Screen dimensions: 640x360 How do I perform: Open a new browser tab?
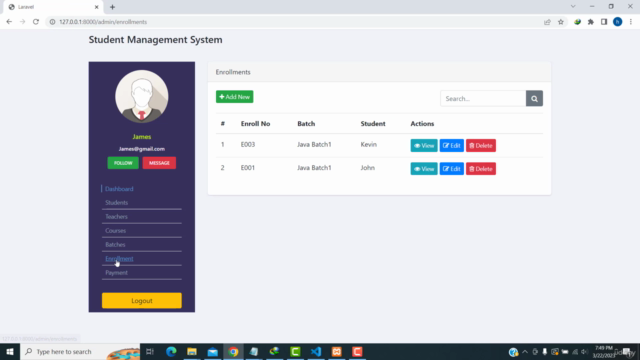click(x=112, y=7)
